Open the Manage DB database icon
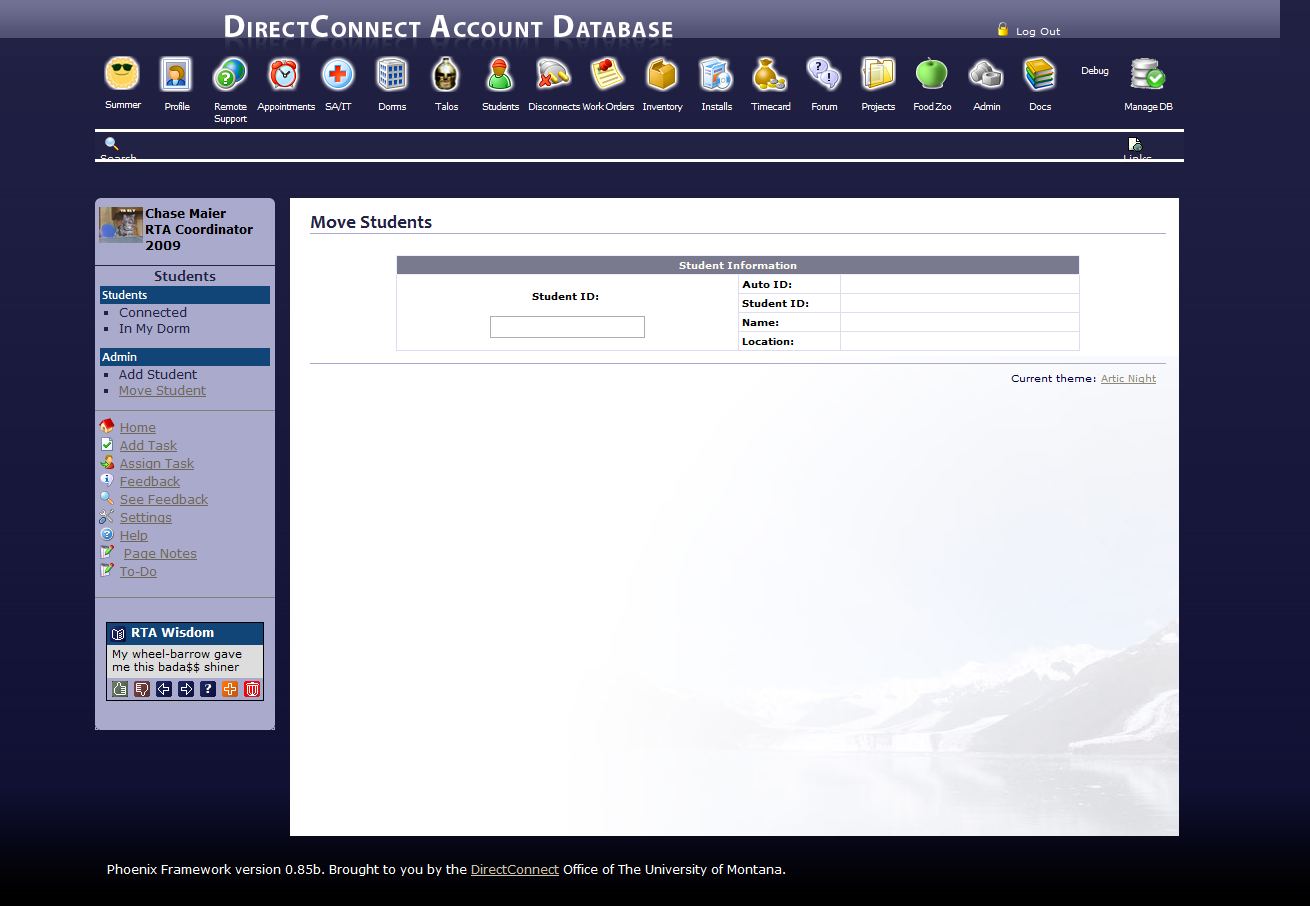Viewport: 1310px width, 906px height. (1147, 74)
